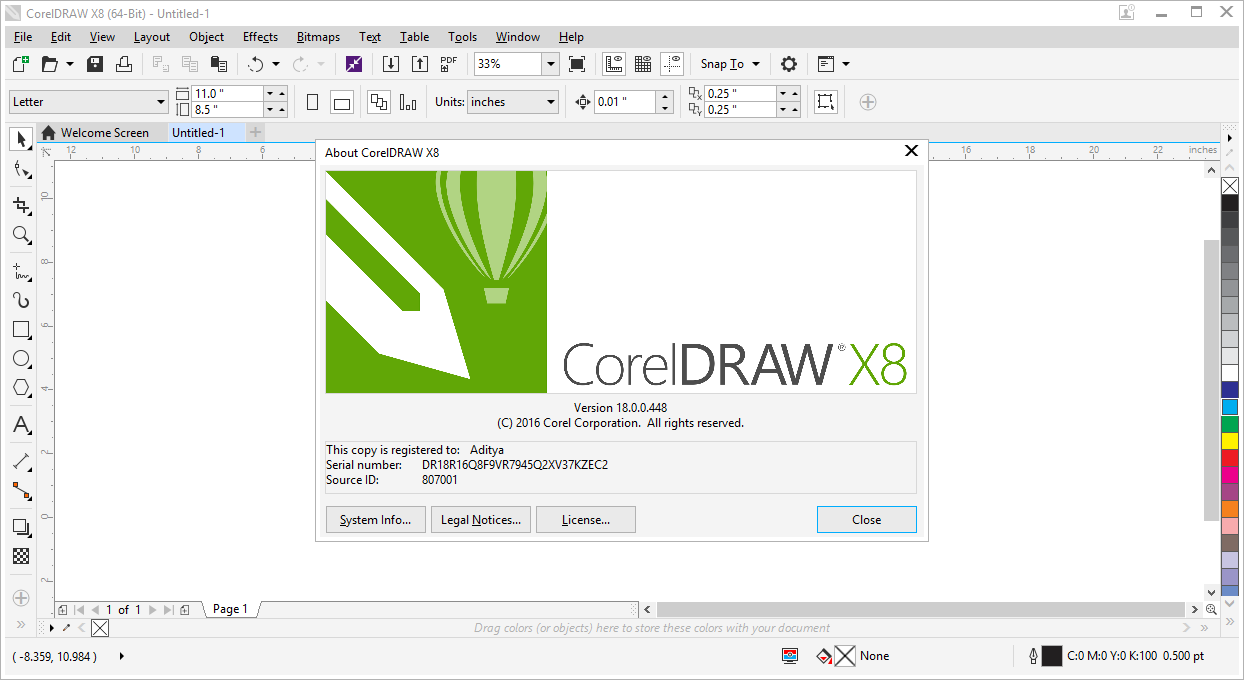This screenshot has height=680, width=1244.
Task: Select the Artistic Media tool
Action: pyautogui.click(x=21, y=300)
